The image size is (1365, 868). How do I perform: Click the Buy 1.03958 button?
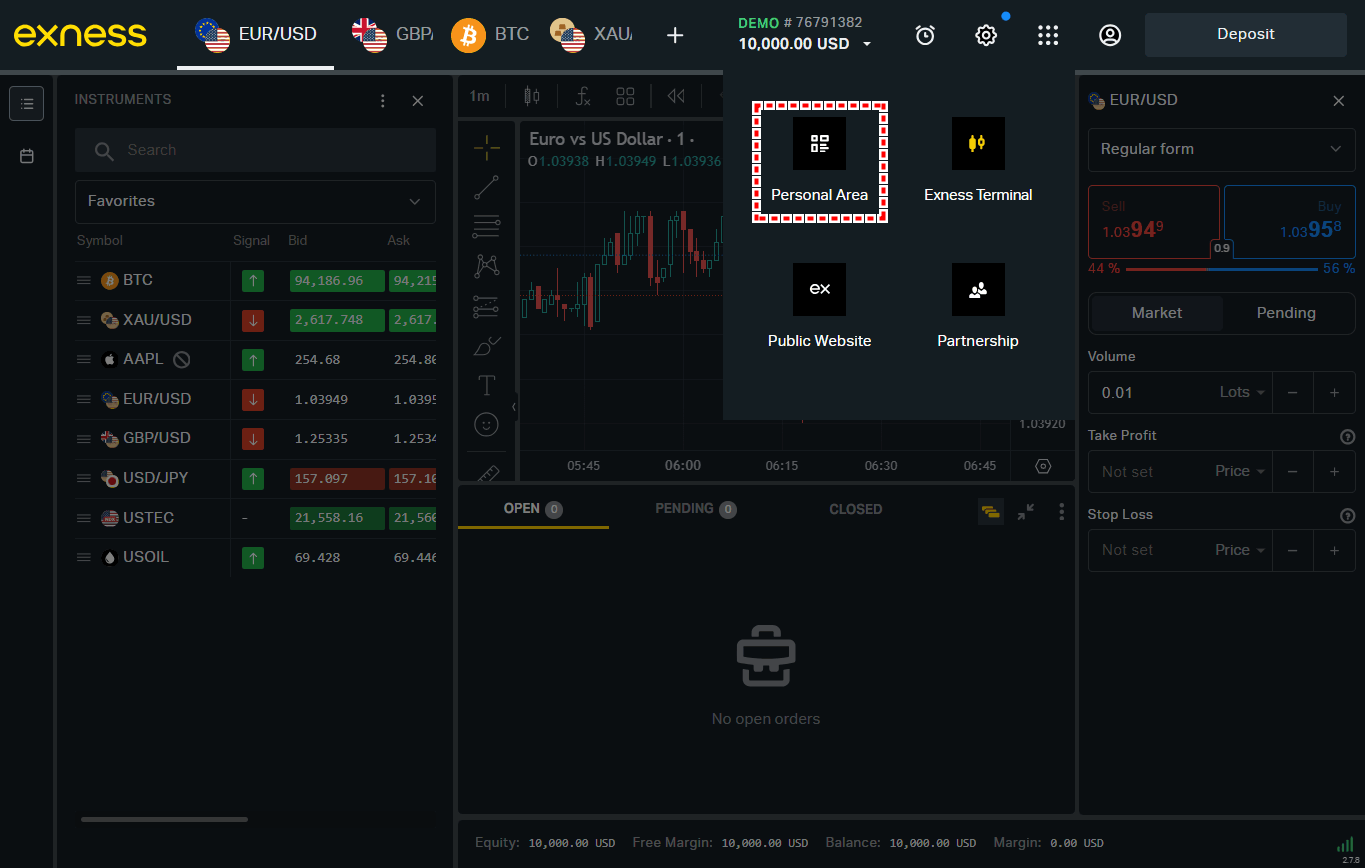(1290, 223)
